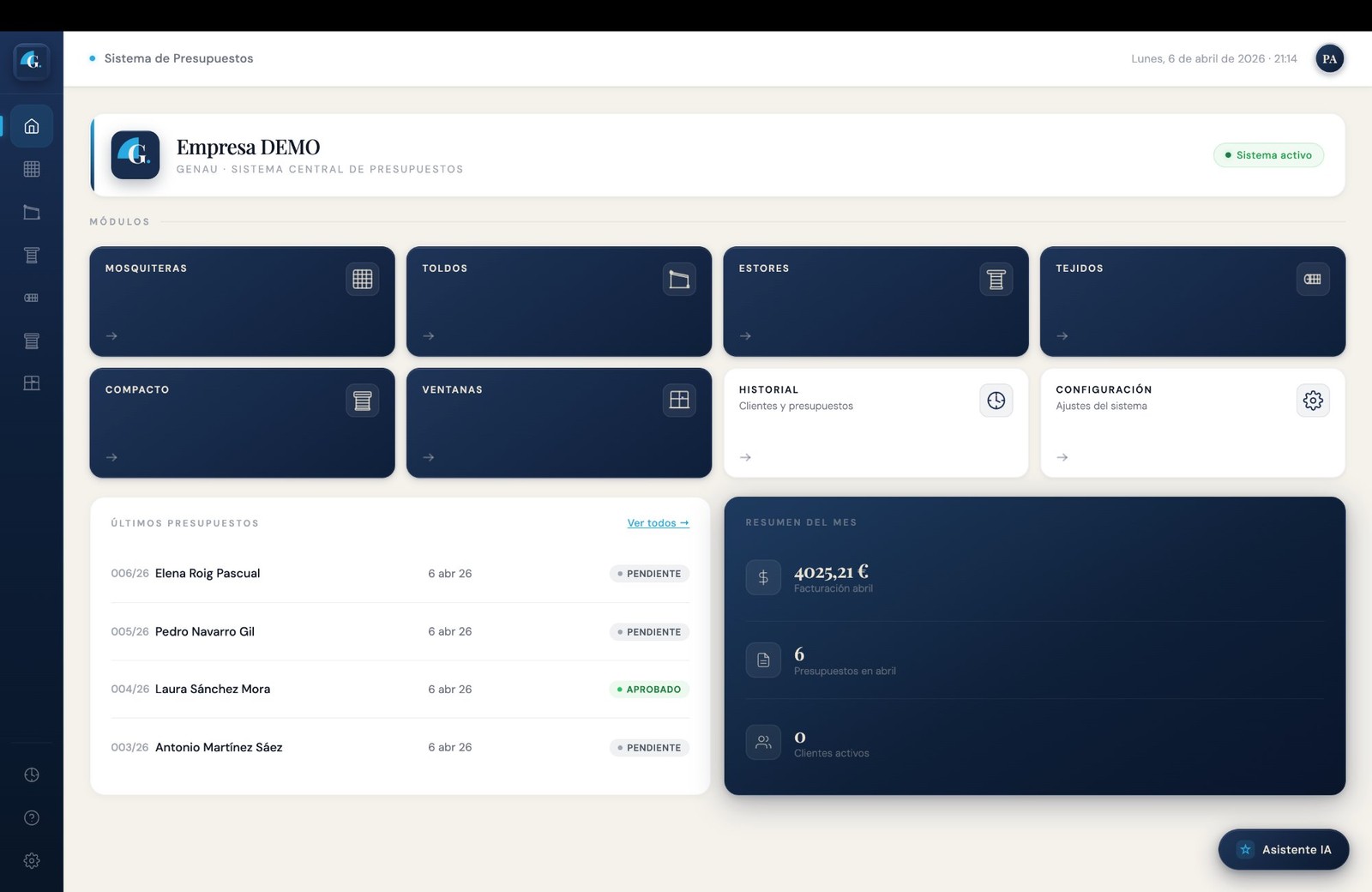Image resolution: width=1372 pixels, height=892 pixels.
Task: Expand the Toldos card with its arrow
Action: [429, 335]
